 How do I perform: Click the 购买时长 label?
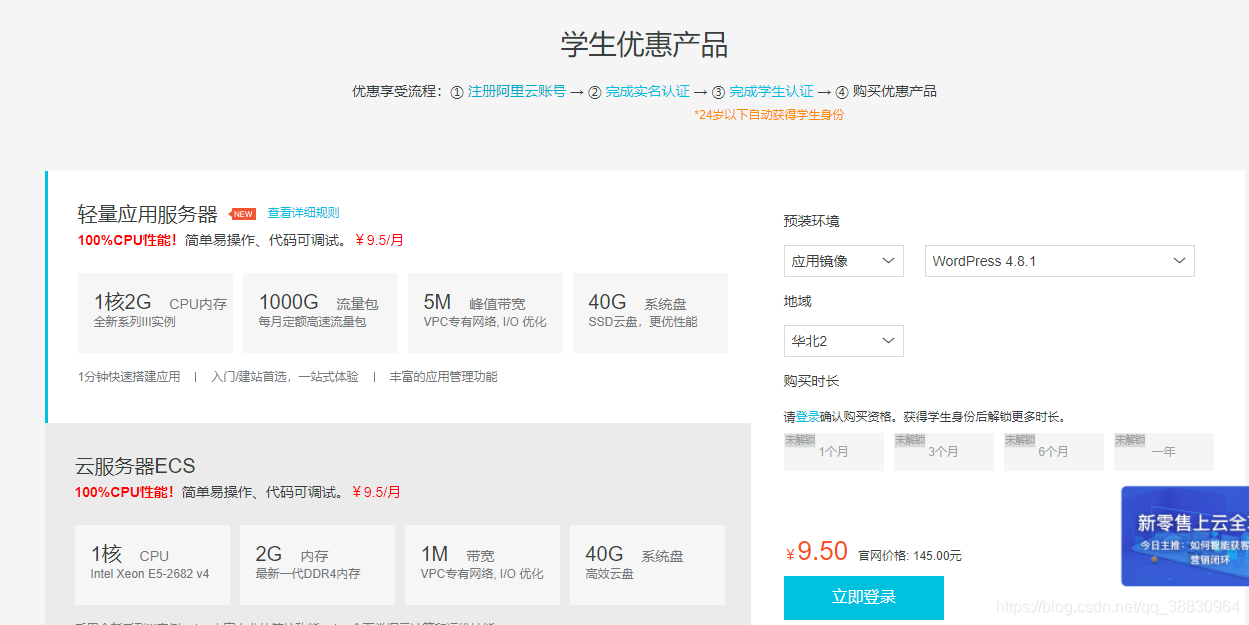812,381
